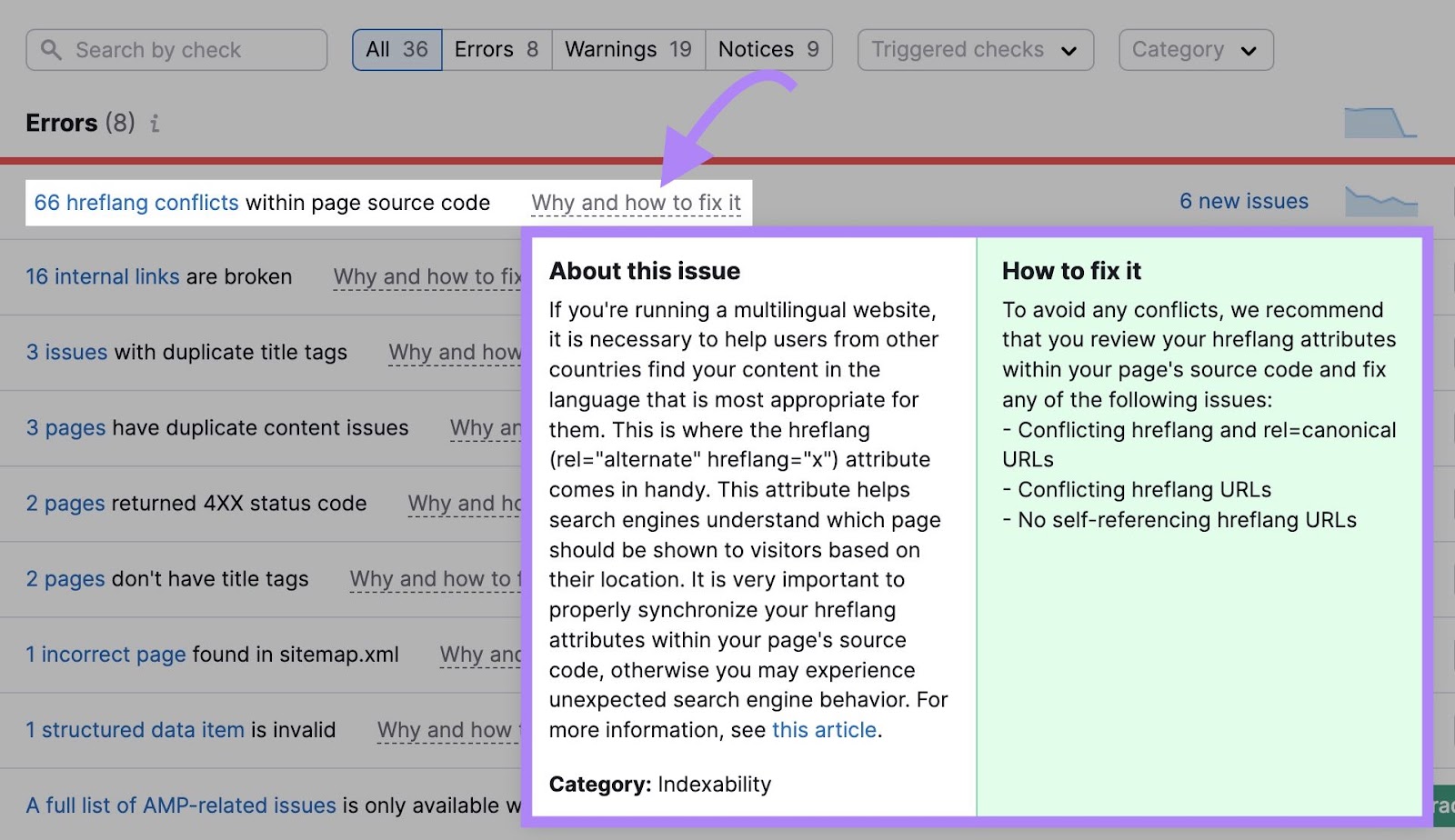Switch to the Errors filter tab
Screen dimensions: 1455x840
[497, 50]
